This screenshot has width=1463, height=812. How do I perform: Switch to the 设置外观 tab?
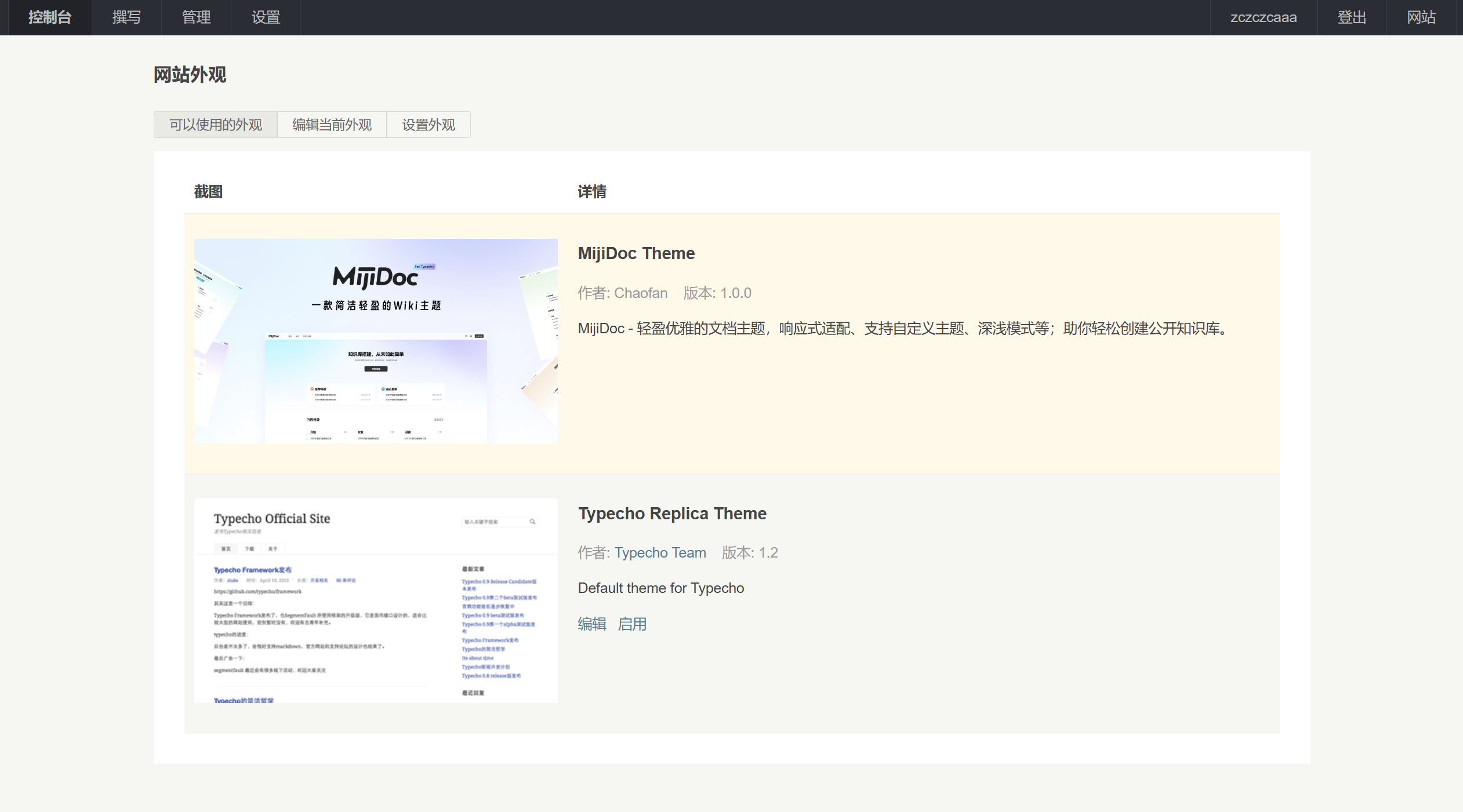(429, 125)
